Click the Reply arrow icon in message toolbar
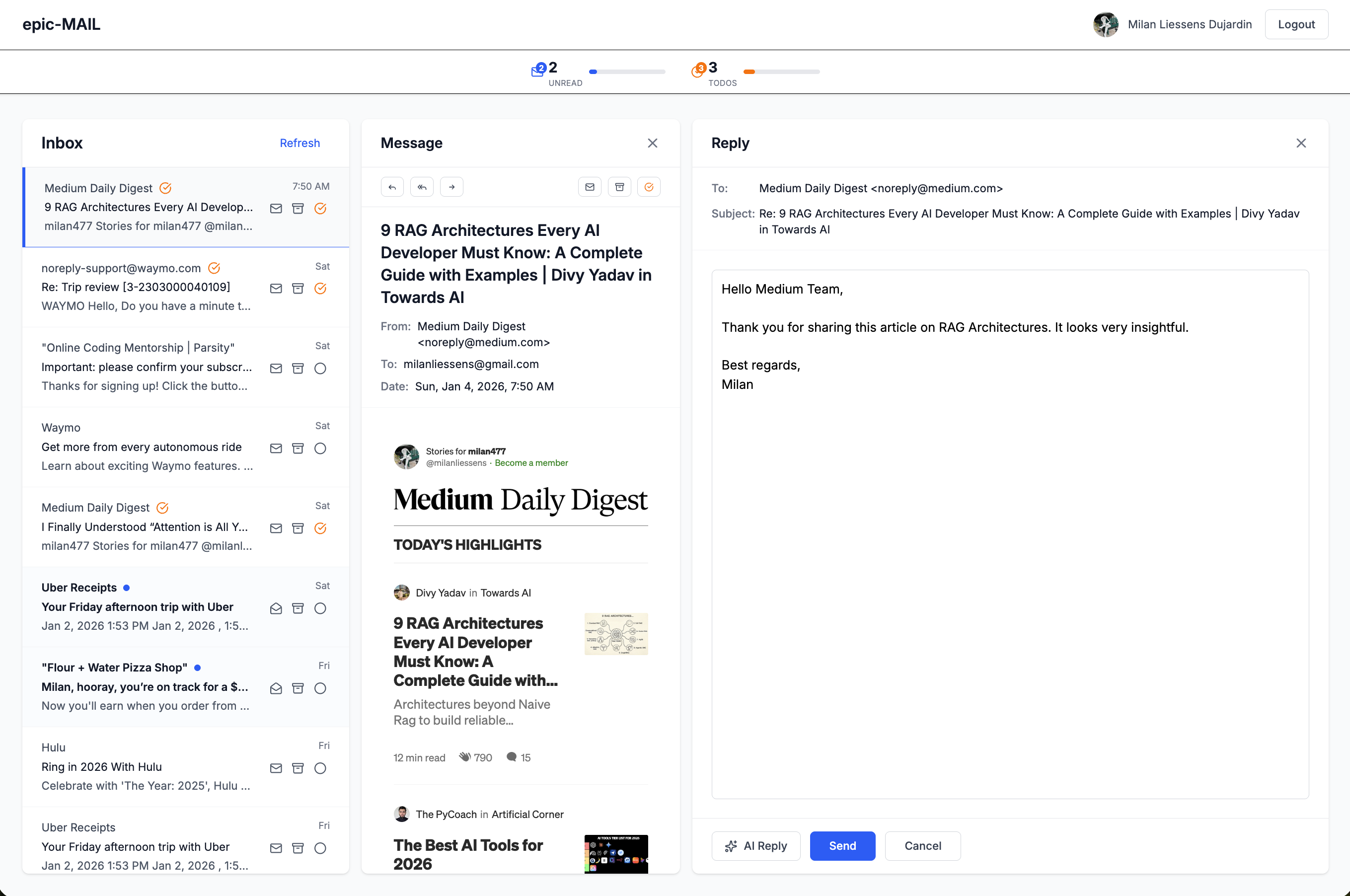 392,187
